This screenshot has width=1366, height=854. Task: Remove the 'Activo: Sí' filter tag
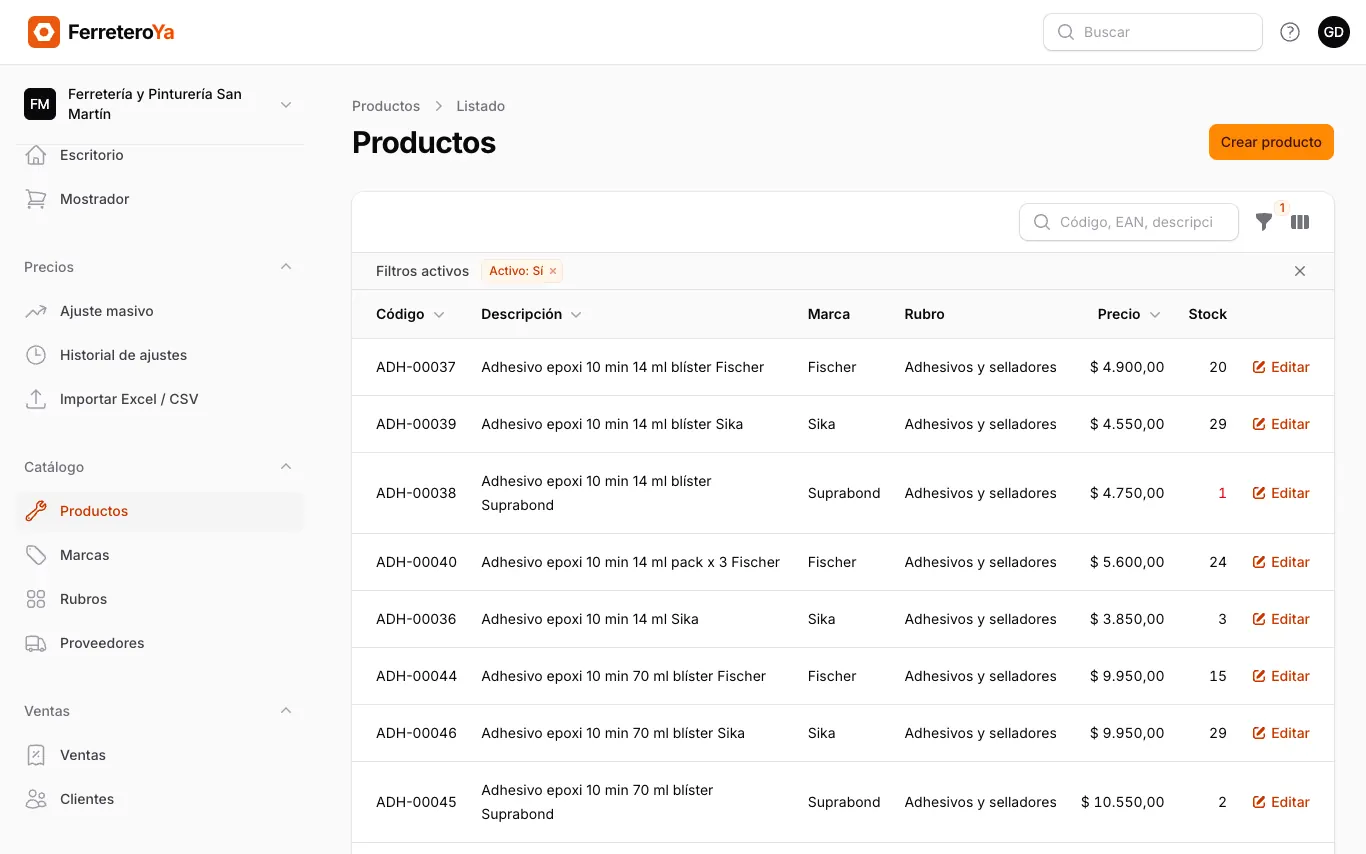[x=552, y=271]
